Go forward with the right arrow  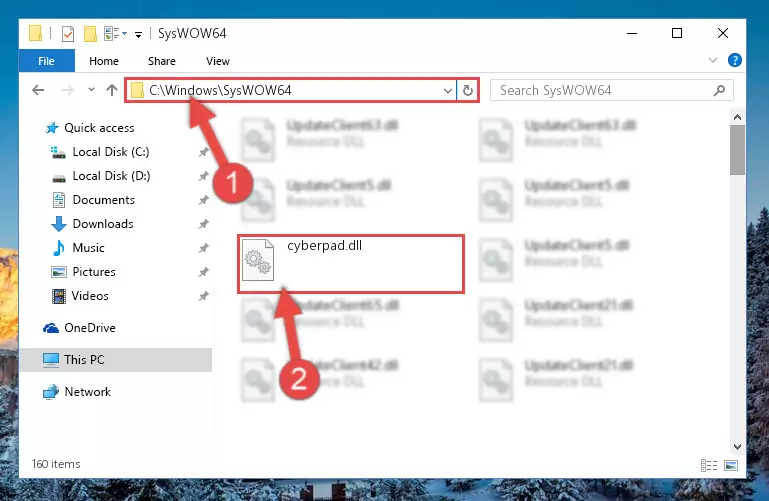[x=68, y=90]
